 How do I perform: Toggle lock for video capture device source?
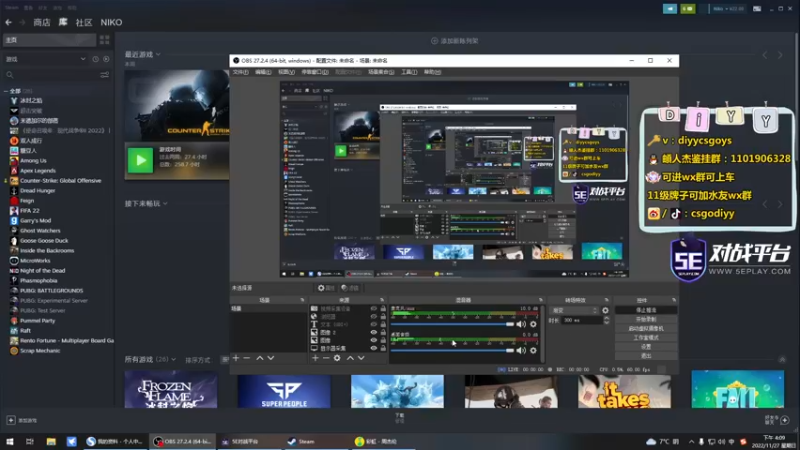tap(383, 309)
